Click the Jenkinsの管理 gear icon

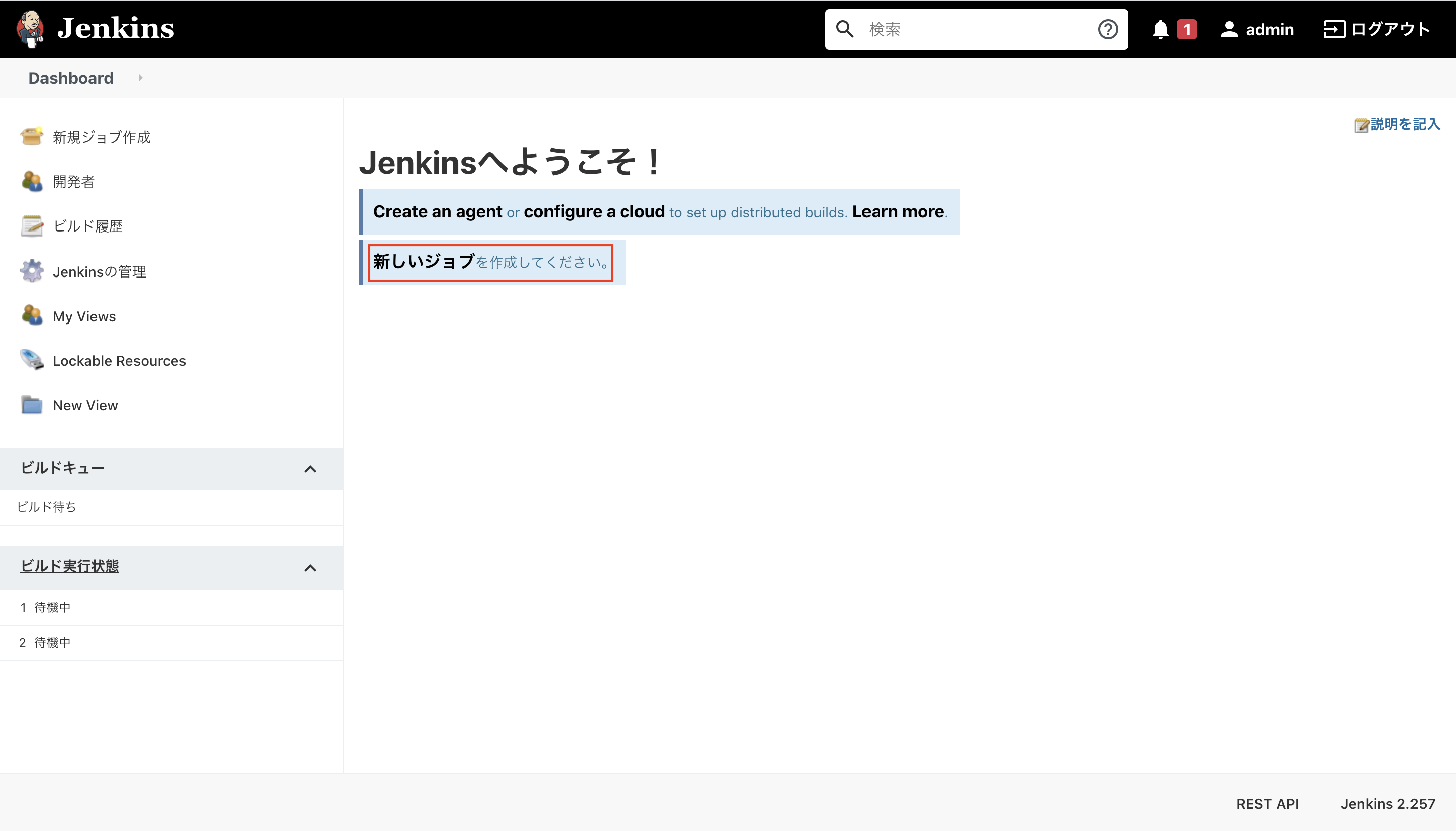click(x=32, y=271)
